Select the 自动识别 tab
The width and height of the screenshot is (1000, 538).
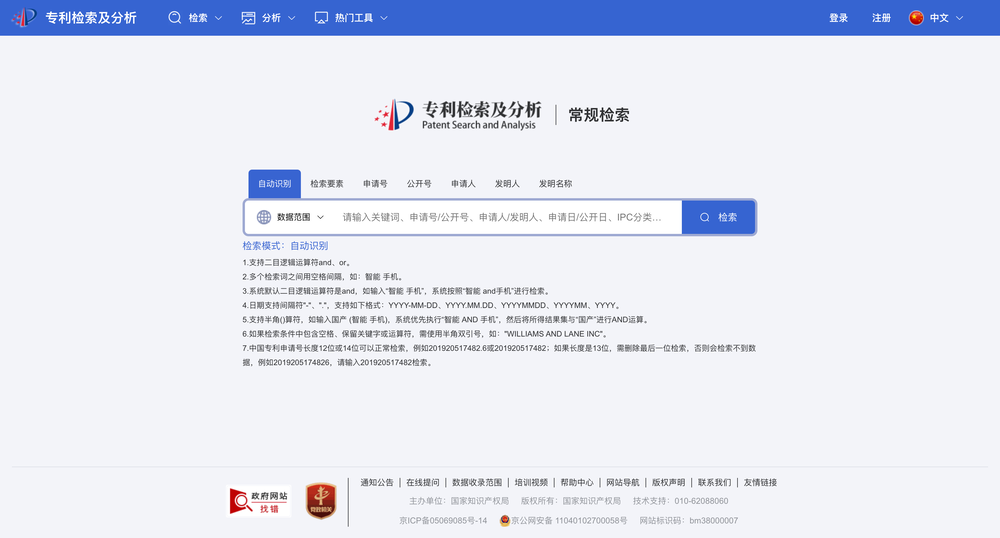pyautogui.click(x=274, y=184)
